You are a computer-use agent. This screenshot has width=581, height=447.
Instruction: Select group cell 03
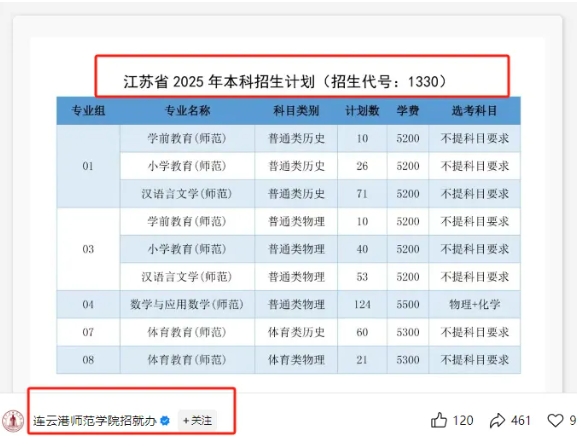(88, 249)
